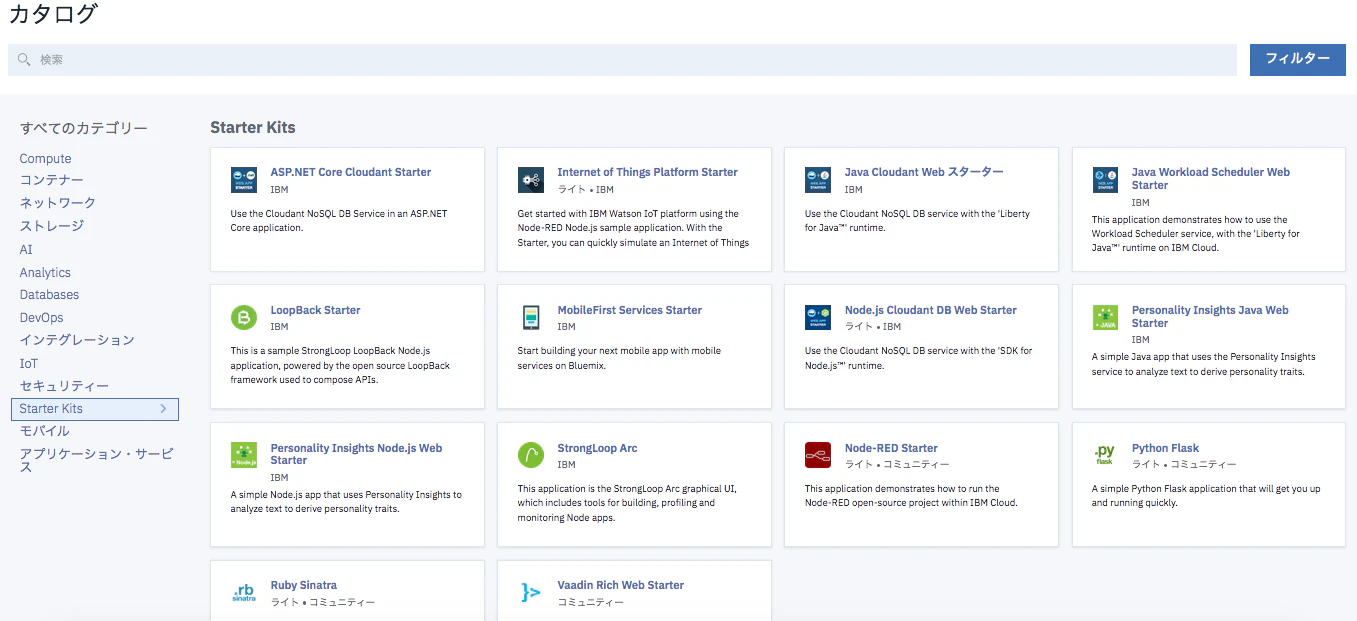Select the ストレージ category
This screenshot has height=621, width=1357.
coord(52,226)
